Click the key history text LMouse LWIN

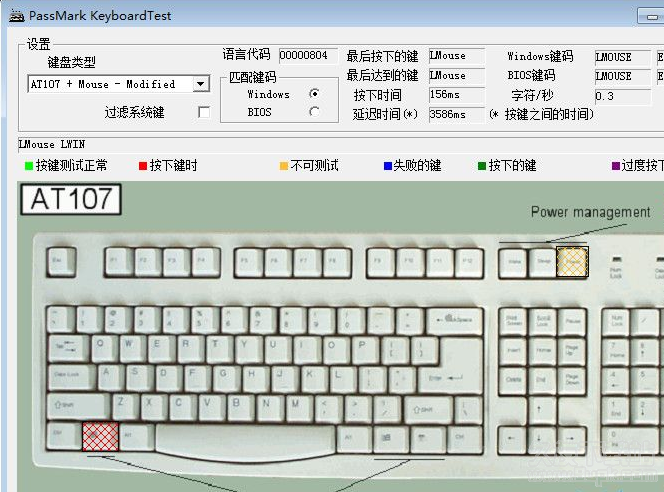[x=52, y=144]
